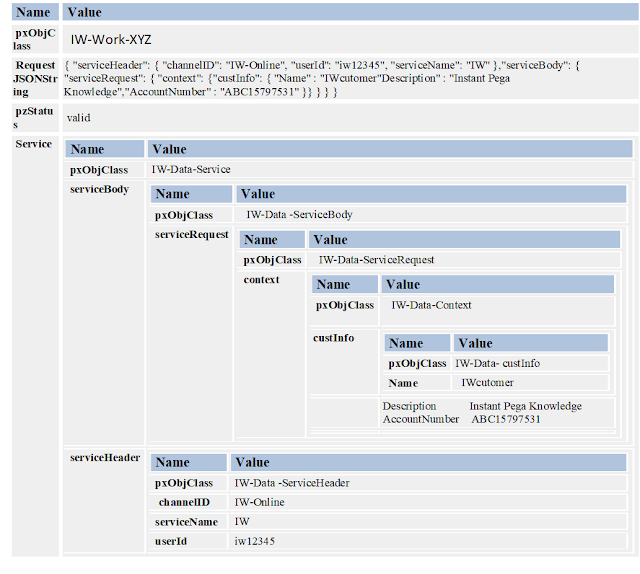Image resolution: width=640 pixels, height=574 pixels.
Task: Select the IW value in serviceName row
Action: (x=242, y=522)
